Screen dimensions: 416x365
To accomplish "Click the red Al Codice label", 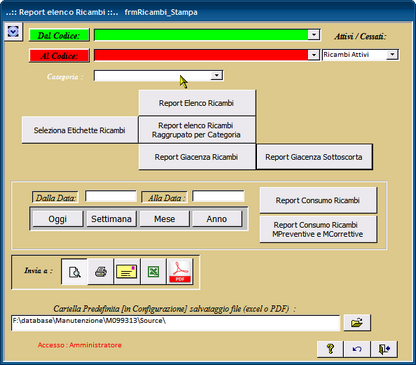I will [x=59, y=56].
